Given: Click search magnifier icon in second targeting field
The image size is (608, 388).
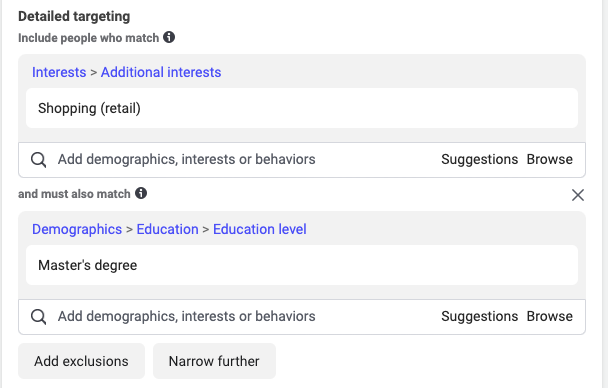Looking at the screenshot, I should [39, 317].
